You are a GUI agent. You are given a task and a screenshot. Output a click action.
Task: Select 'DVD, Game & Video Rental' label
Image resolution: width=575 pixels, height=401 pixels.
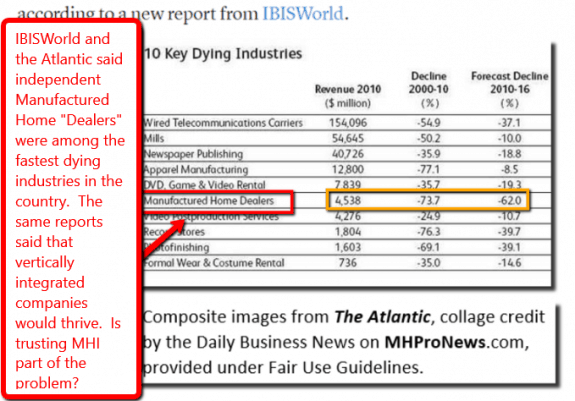204,185
